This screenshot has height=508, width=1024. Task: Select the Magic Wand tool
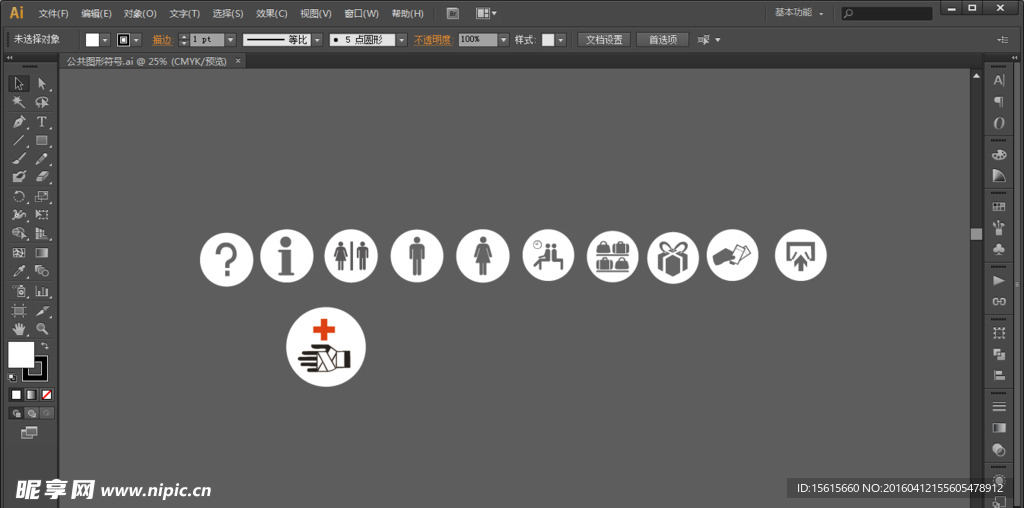(x=19, y=103)
